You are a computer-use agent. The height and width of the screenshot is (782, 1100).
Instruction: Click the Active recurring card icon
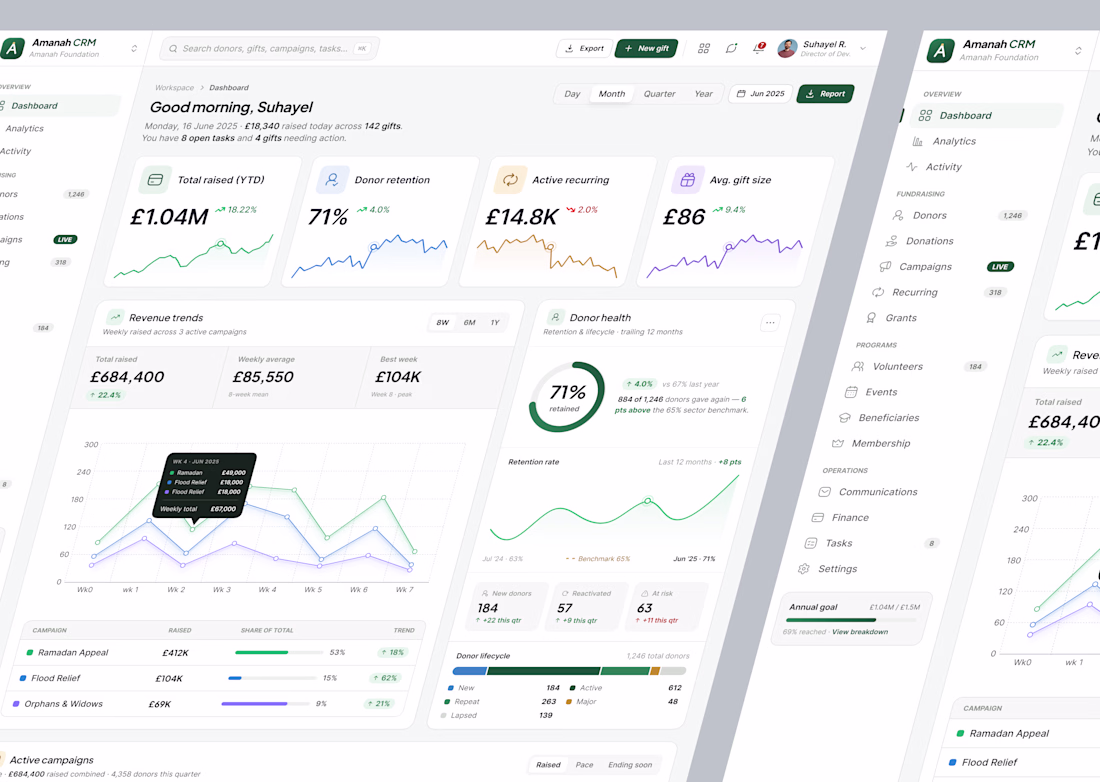click(510, 180)
